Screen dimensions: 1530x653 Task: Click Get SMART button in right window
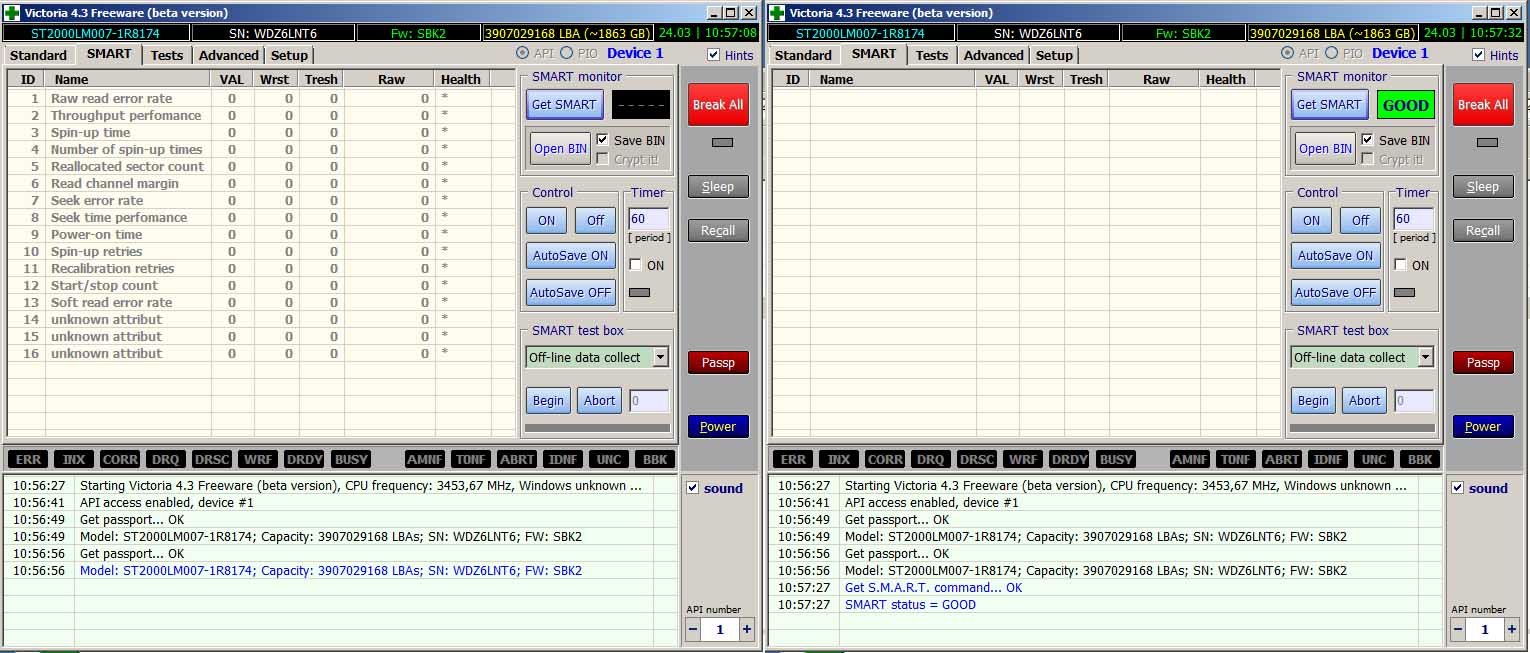pos(1328,104)
